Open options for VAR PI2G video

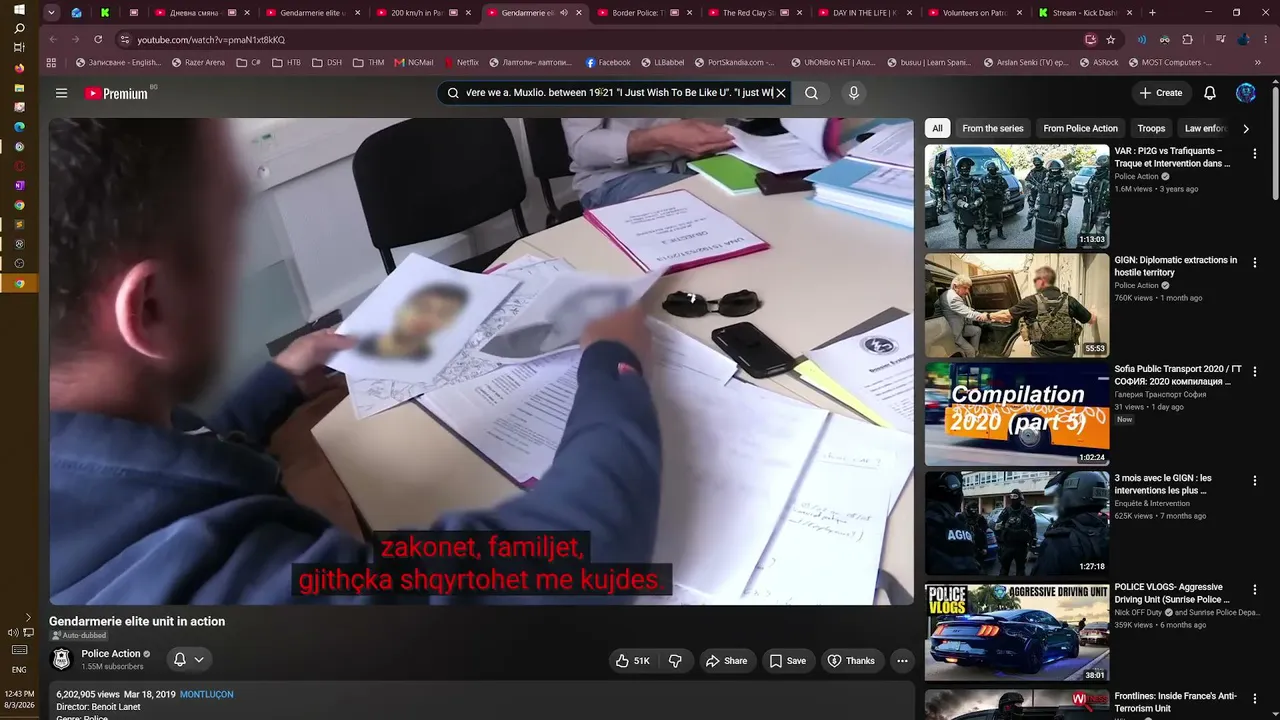(1254, 154)
